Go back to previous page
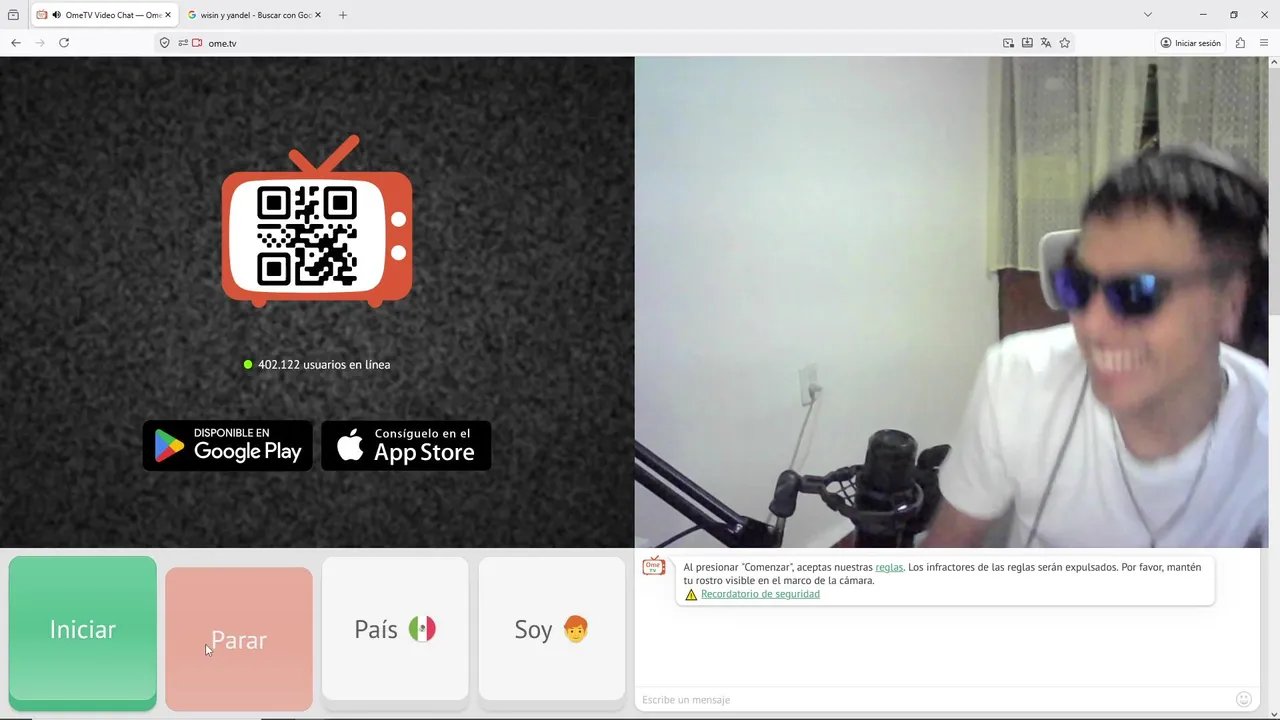 click(x=16, y=43)
